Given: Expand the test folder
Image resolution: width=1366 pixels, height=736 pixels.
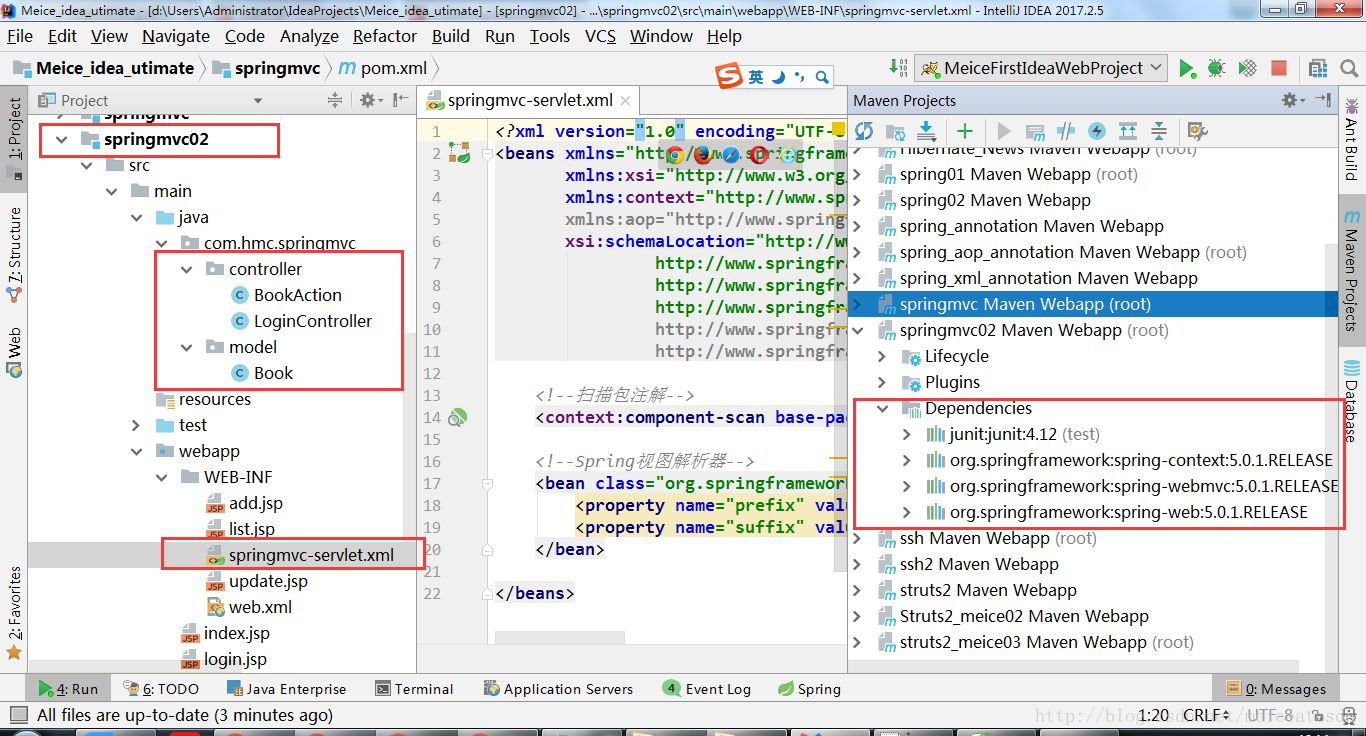Looking at the screenshot, I should coord(137,425).
